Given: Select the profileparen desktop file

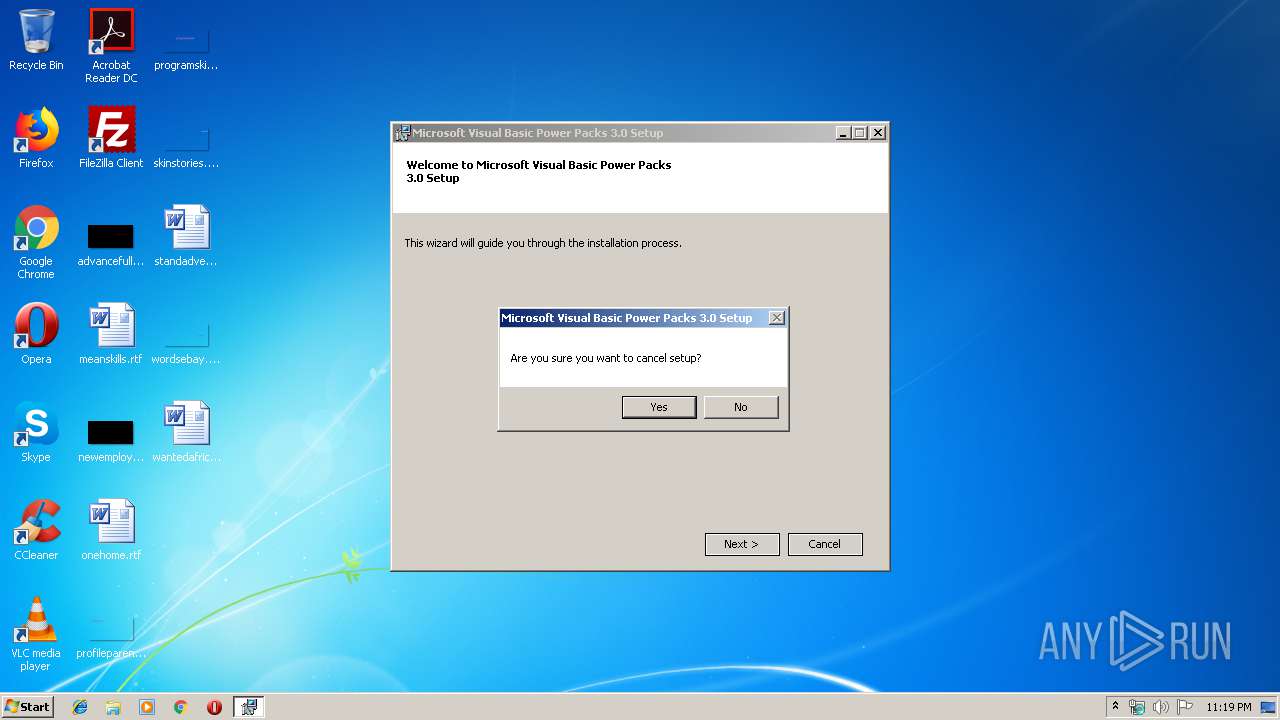Looking at the screenshot, I should click(111, 638).
